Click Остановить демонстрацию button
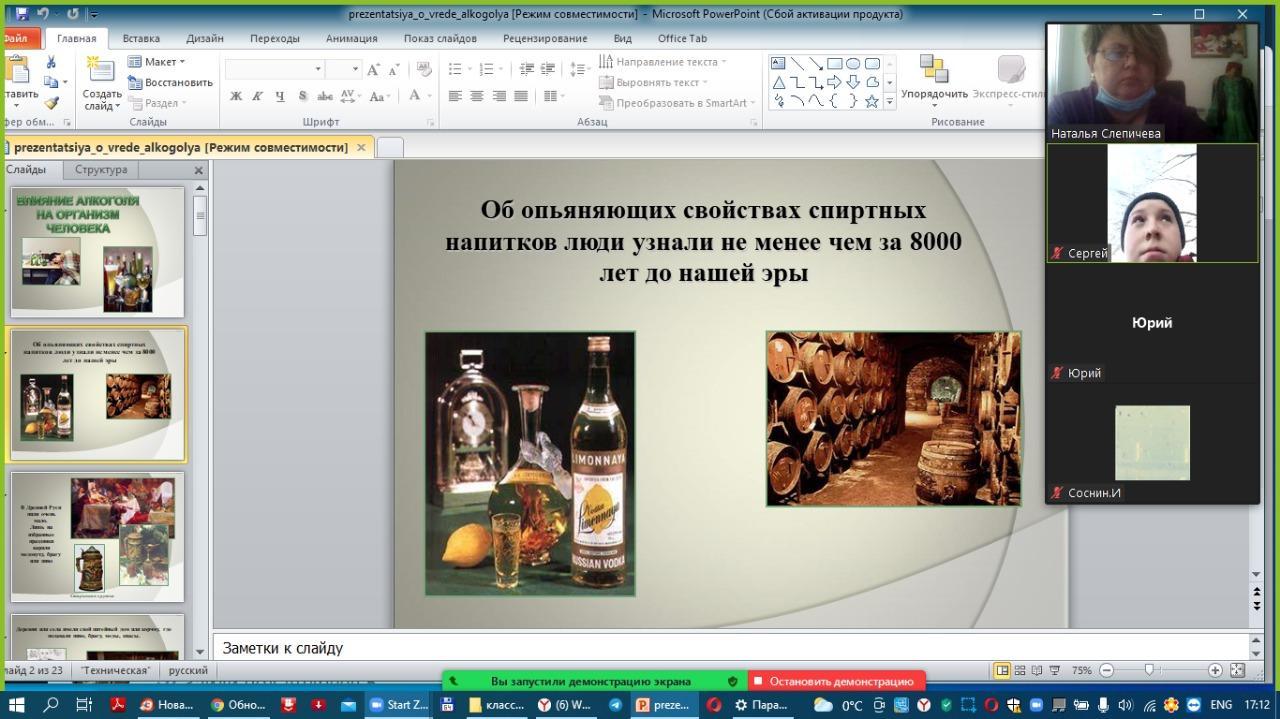The image size is (1280, 719). (x=838, y=681)
